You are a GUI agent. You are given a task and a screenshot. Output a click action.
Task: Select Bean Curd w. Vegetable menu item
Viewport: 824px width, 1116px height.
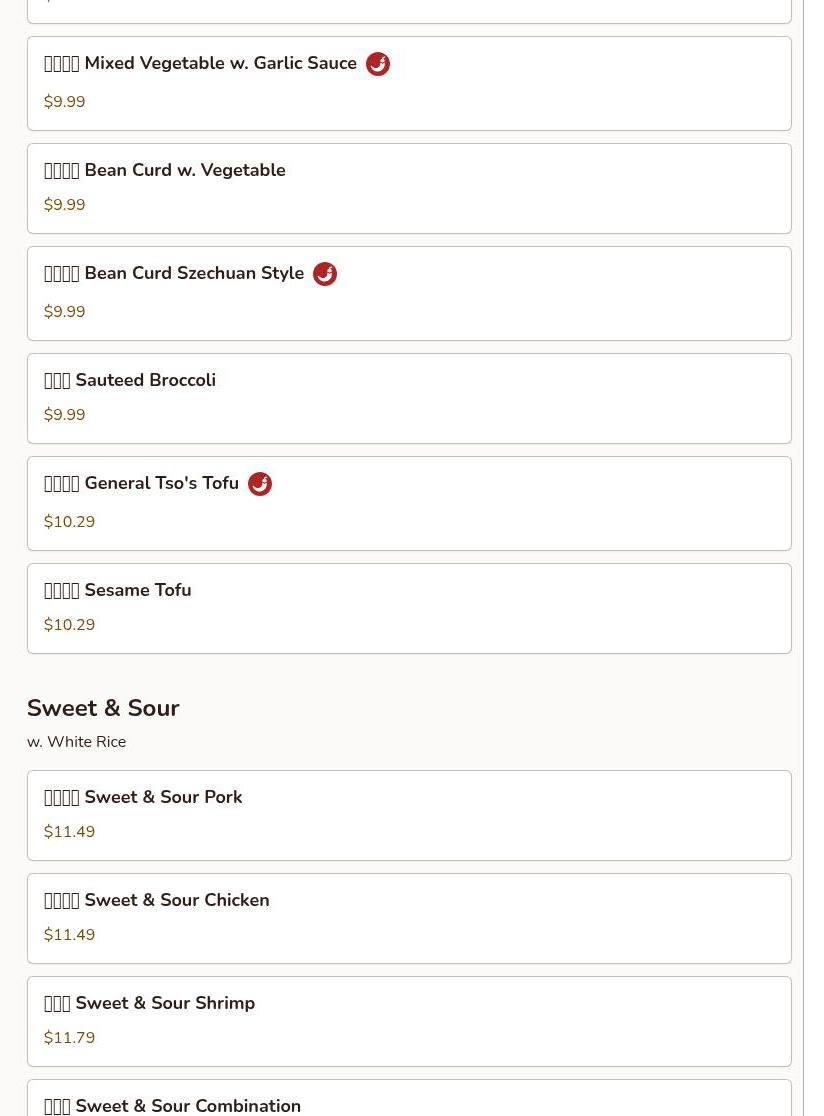click(409, 189)
